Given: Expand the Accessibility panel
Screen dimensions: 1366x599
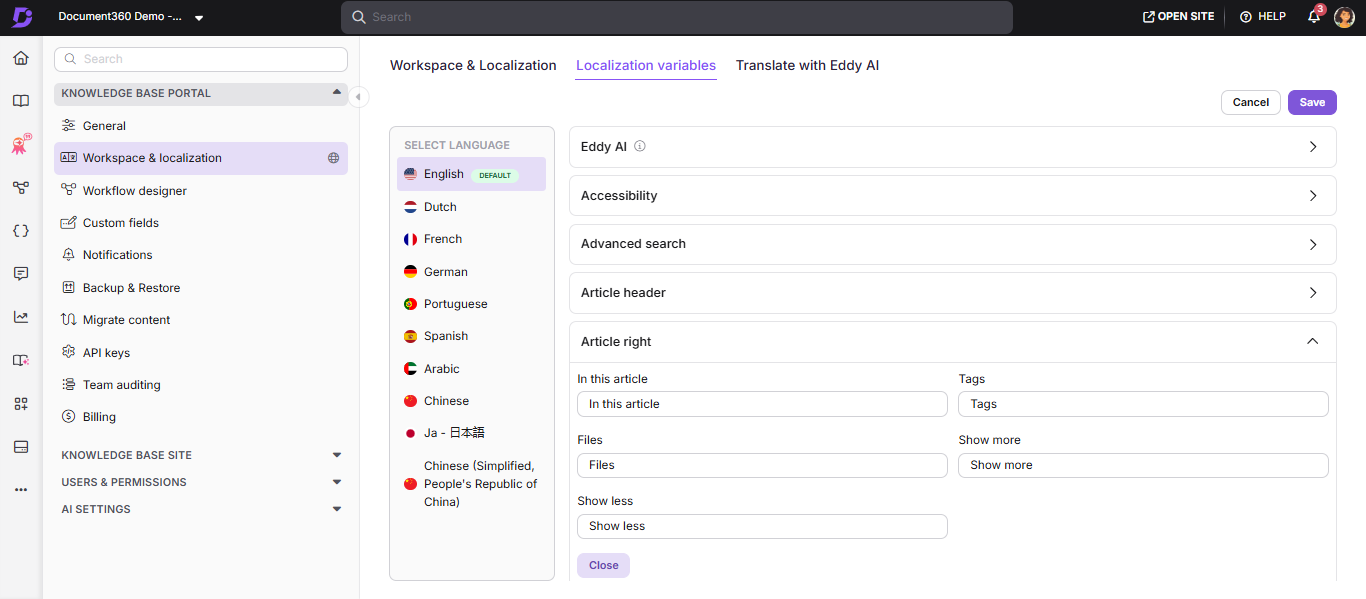Looking at the screenshot, I should pos(952,196).
